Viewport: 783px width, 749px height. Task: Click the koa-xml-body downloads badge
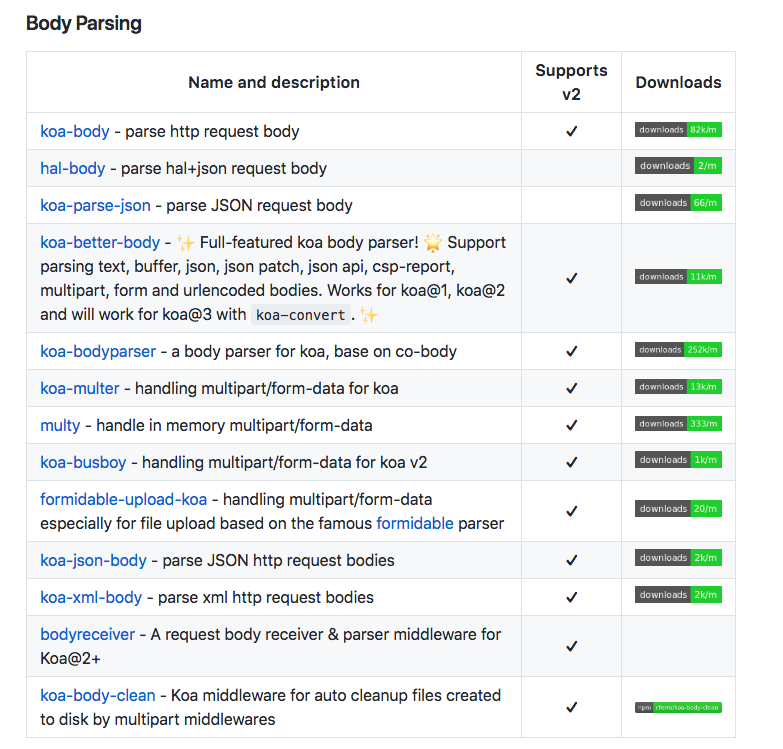tap(678, 594)
